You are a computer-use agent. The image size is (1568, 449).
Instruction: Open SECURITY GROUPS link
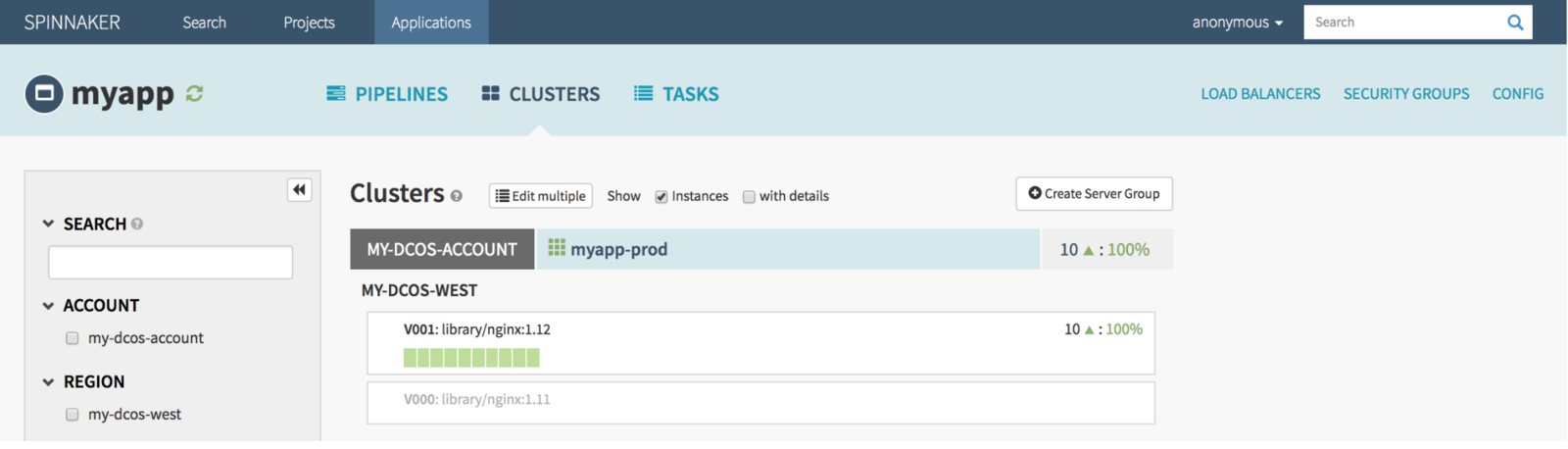pyautogui.click(x=1406, y=94)
